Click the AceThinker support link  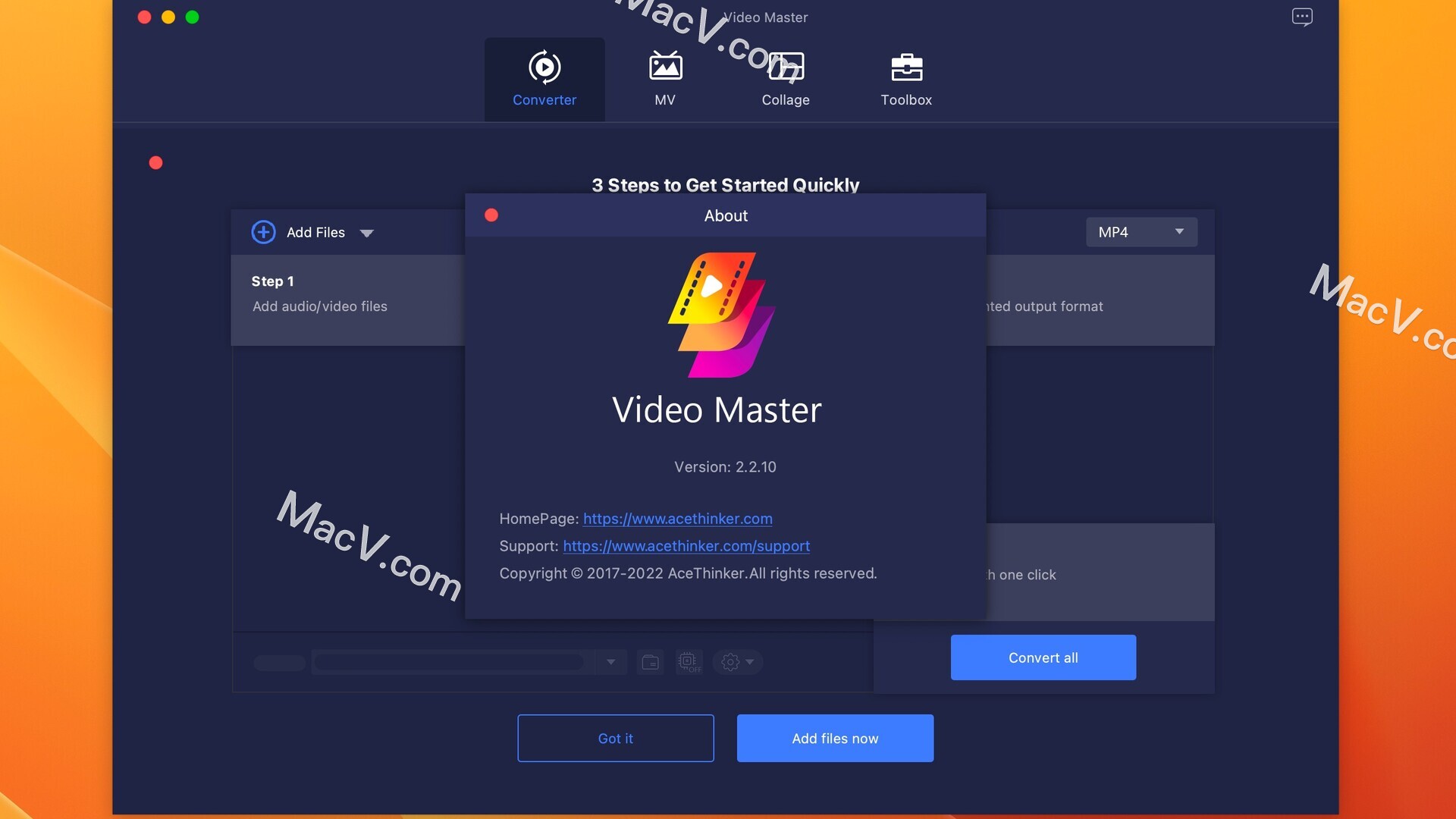tap(686, 546)
